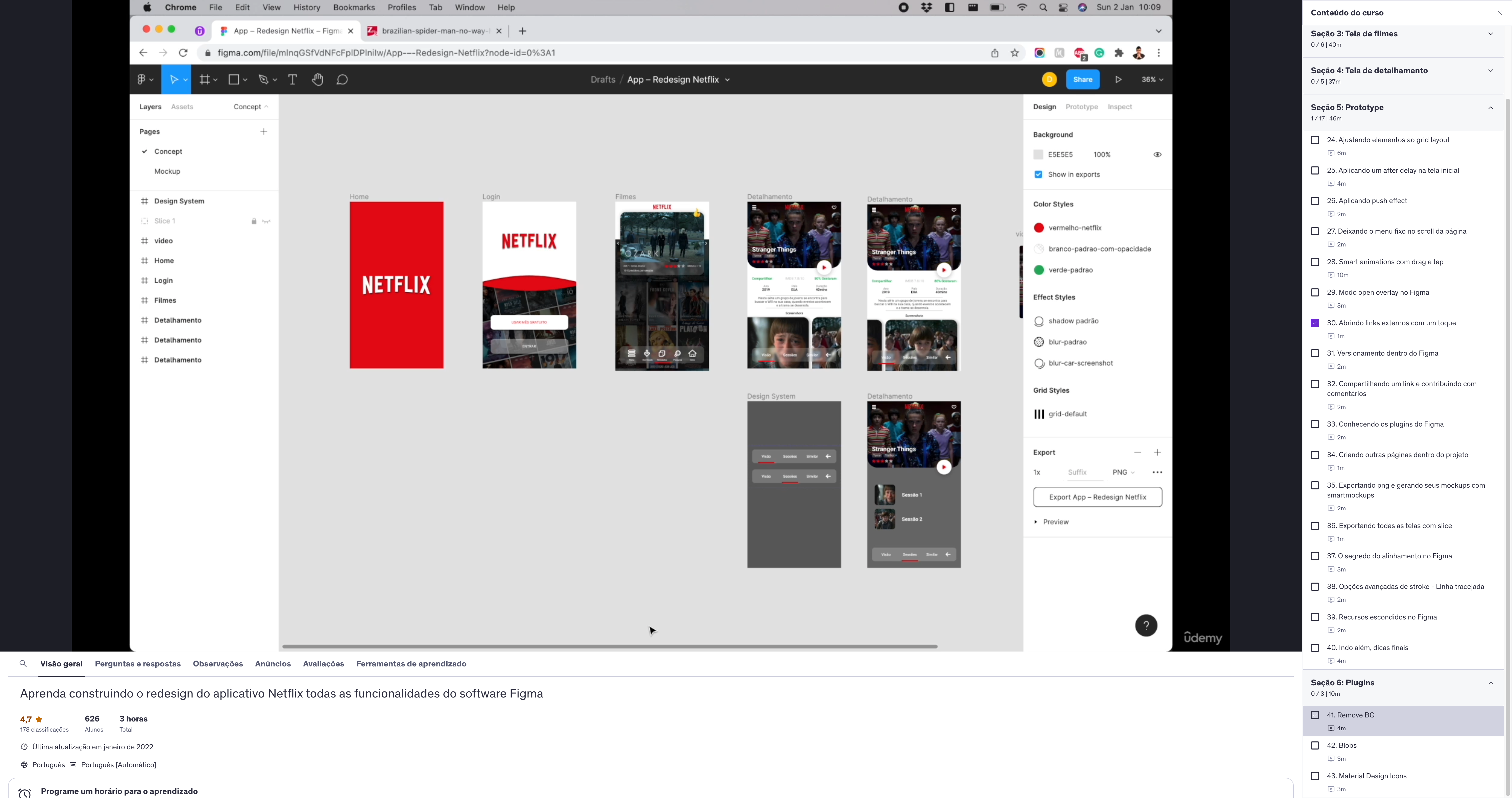Click the Present play icon in Figma
Viewport: 1512px width, 798px height.
[1118, 80]
